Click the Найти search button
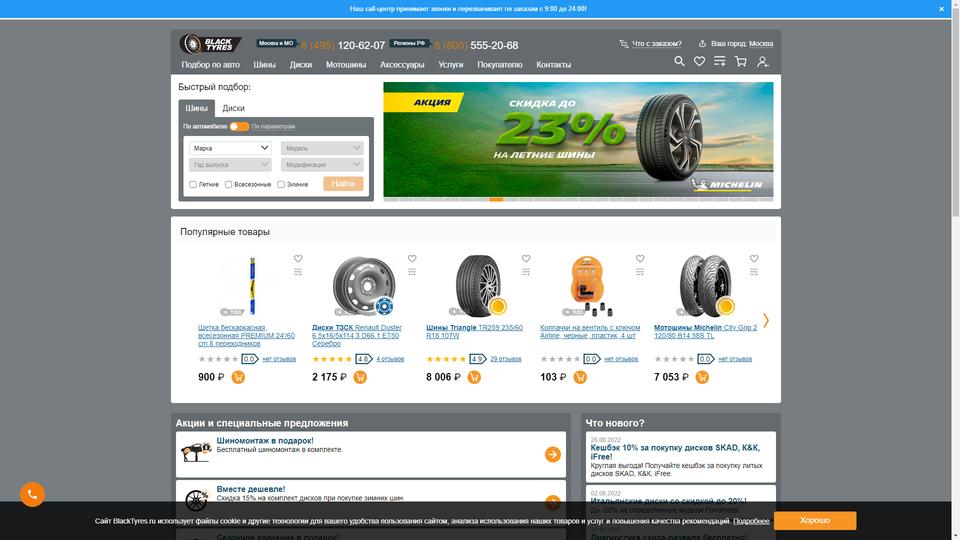The width and height of the screenshot is (960, 540). point(343,184)
